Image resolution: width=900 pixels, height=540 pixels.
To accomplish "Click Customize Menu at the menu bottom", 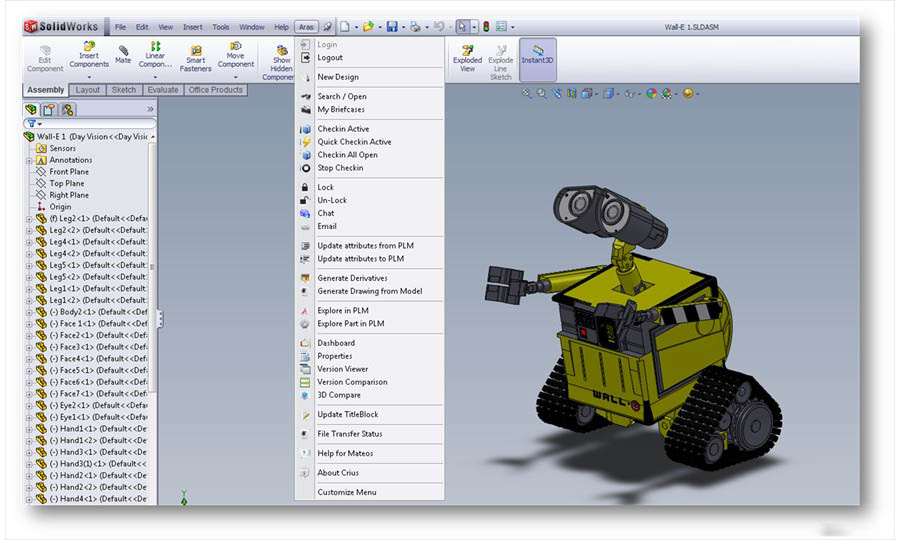I will (x=346, y=492).
